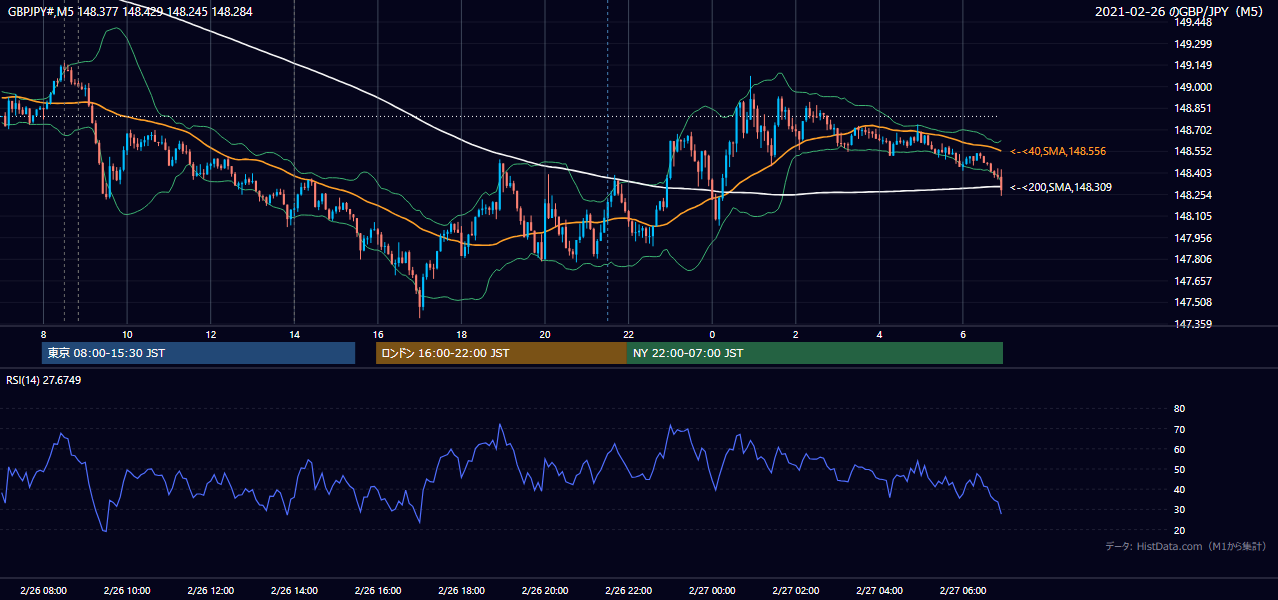This screenshot has height=600, width=1278.
Task: Click the 2/26 12:00 date label
Action: pos(211,590)
